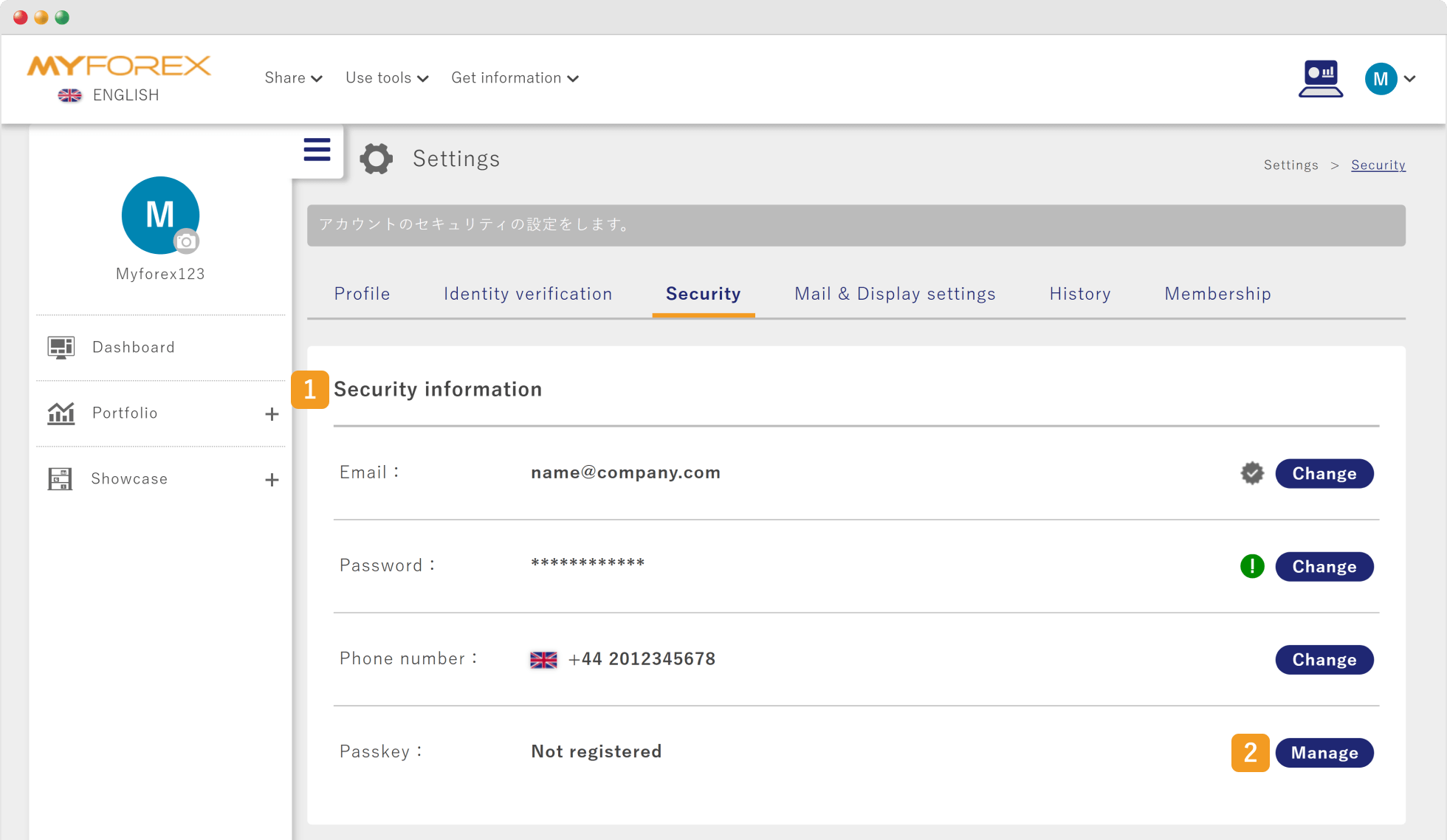Click the Dashboard monitor icon
The height and width of the screenshot is (840, 1447).
tap(61, 348)
